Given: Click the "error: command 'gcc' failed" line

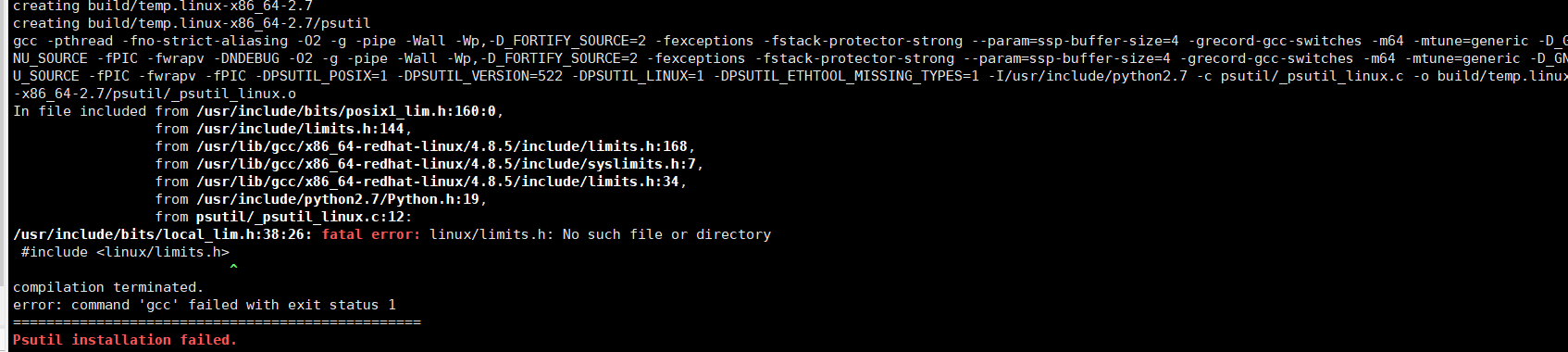Looking at the screenshot, I should (x=205, y=305).
